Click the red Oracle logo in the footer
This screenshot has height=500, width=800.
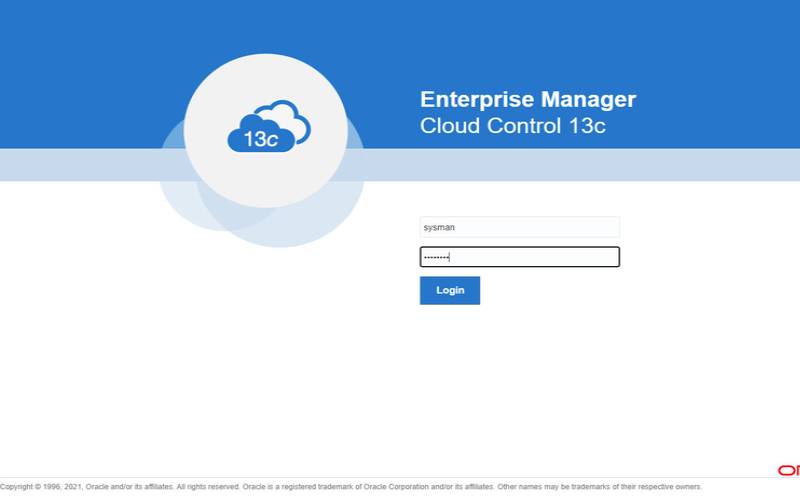point(789,470)
